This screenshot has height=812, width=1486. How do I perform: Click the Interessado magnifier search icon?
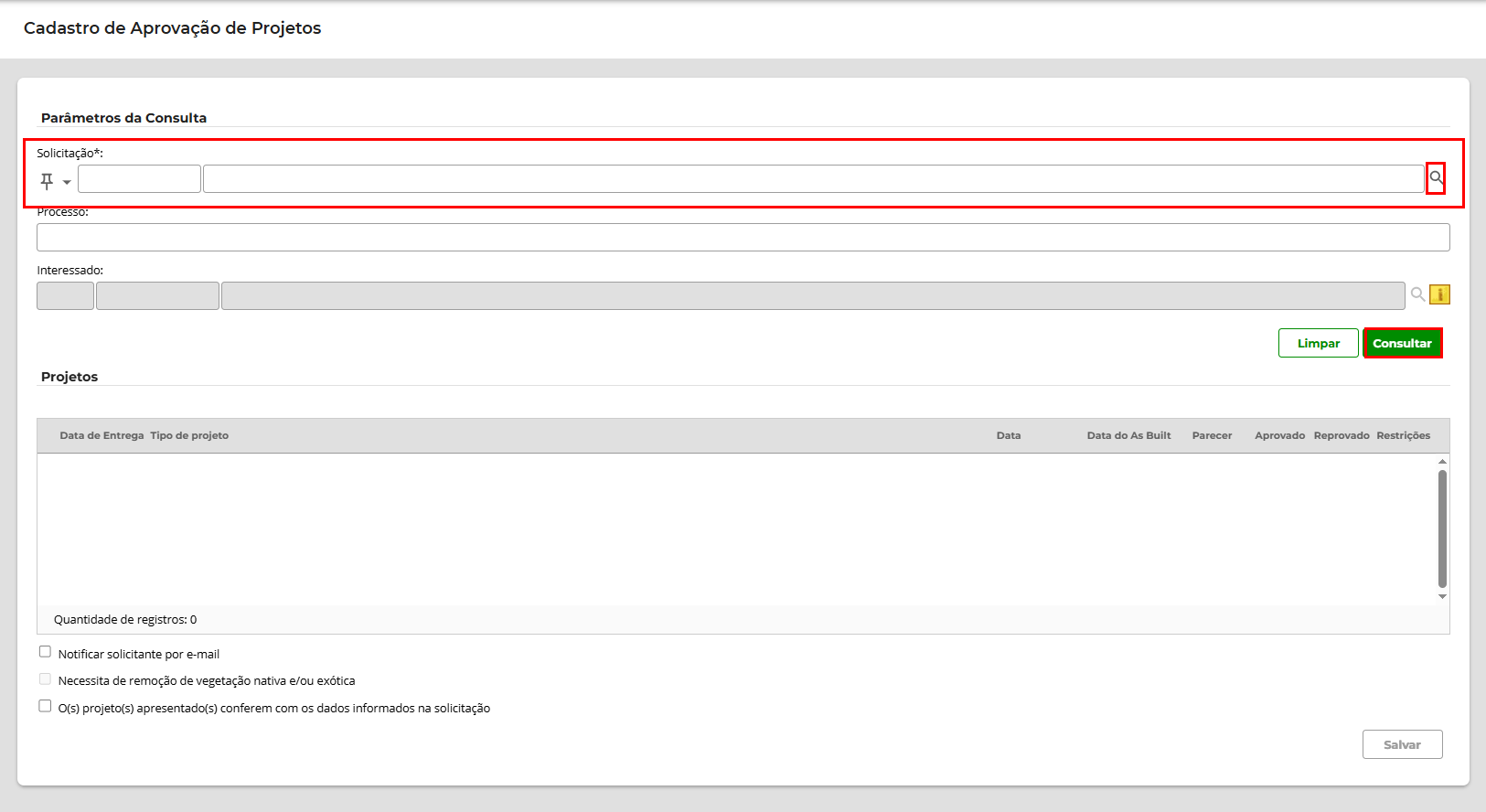coord(1417,294)
